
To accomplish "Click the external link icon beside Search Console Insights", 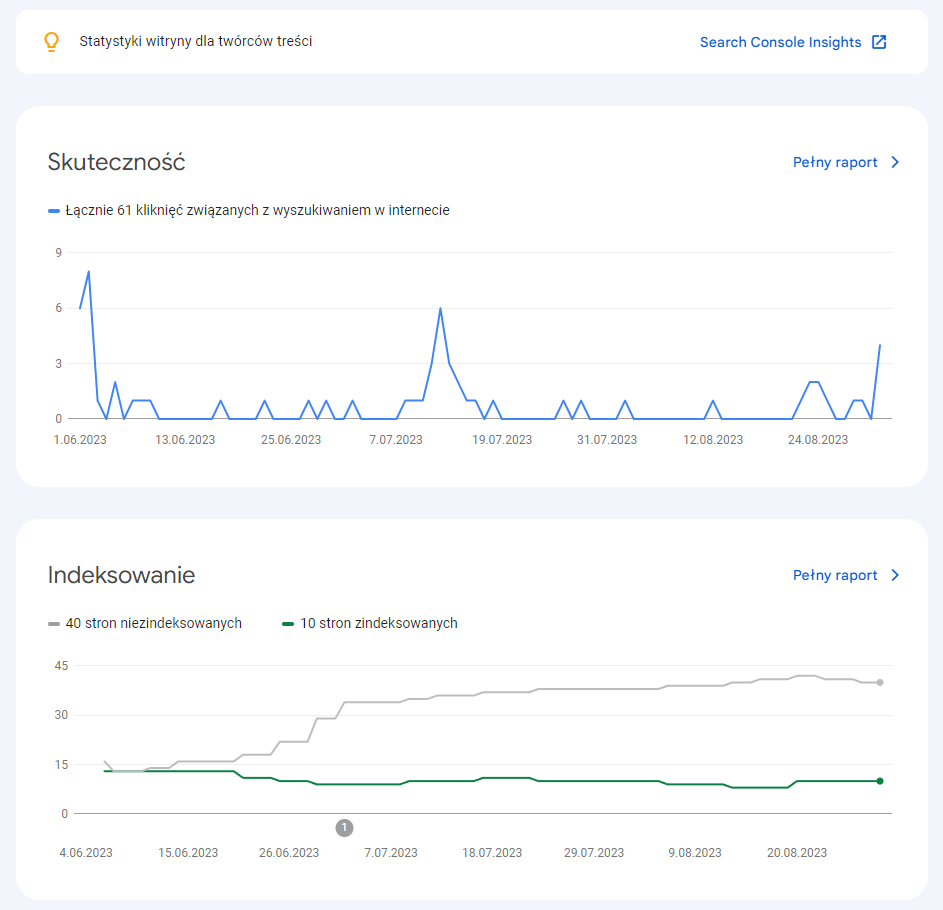I will (879, 42).
